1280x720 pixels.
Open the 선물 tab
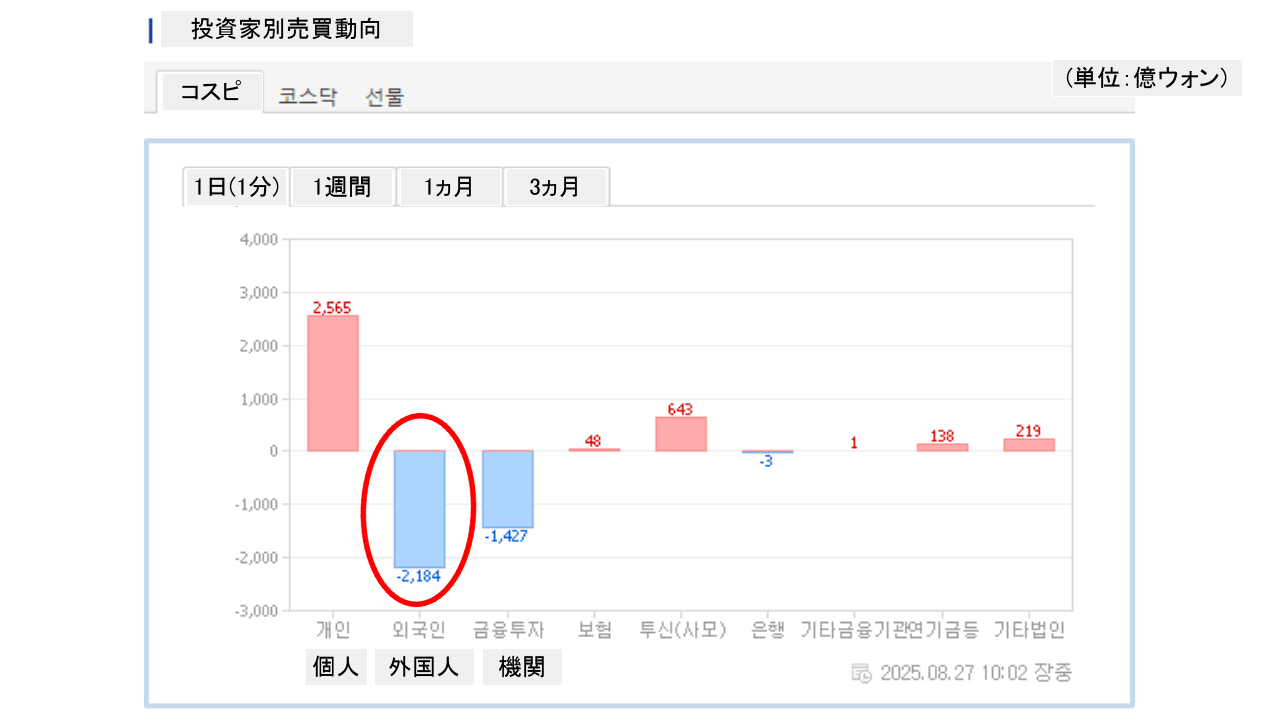[384, 97]
